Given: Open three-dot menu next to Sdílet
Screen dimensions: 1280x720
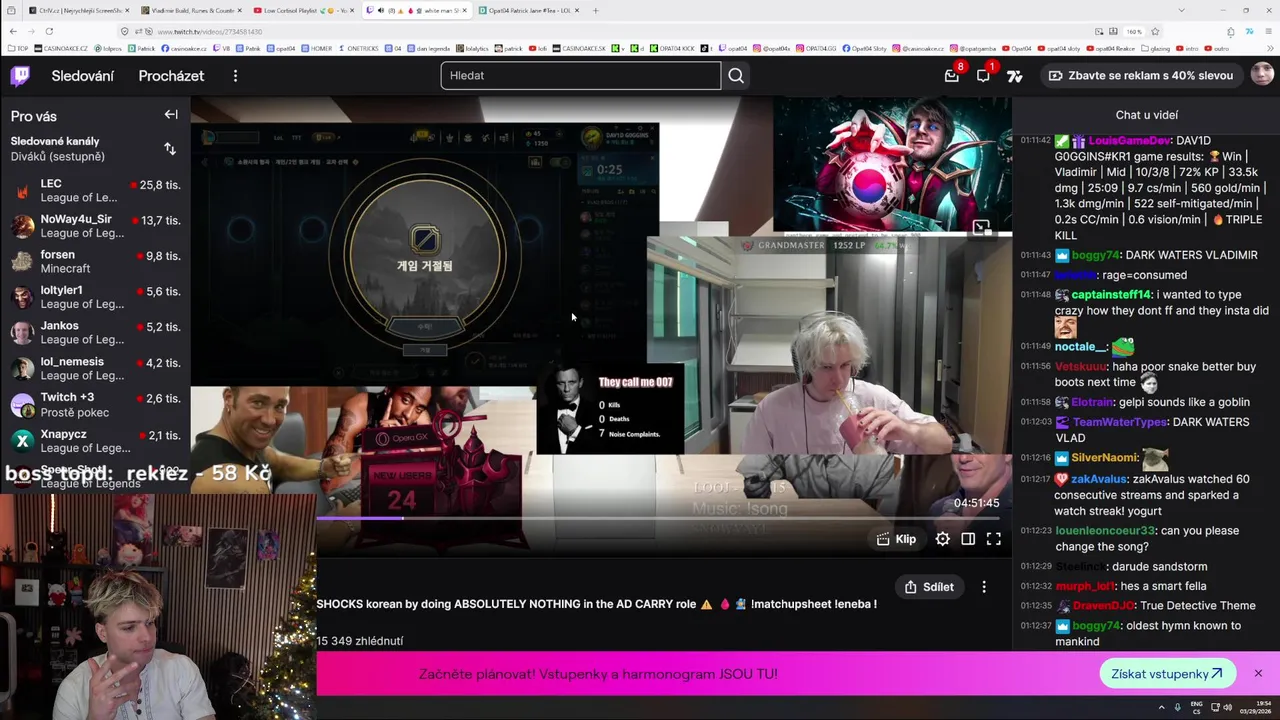Looking at the screenshot, I should (984, 587).
